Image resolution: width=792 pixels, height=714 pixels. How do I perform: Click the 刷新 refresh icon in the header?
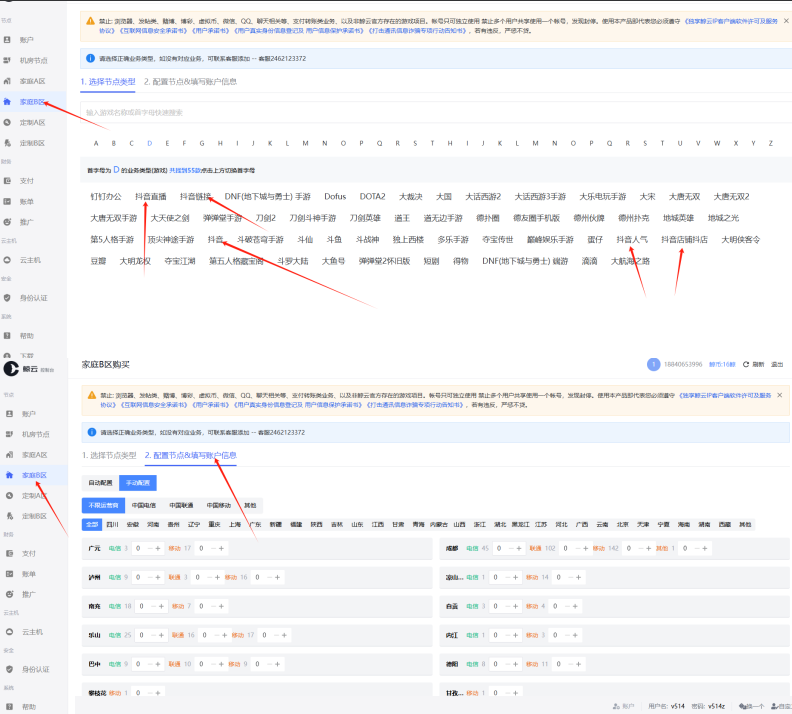[x=746, y=364]
